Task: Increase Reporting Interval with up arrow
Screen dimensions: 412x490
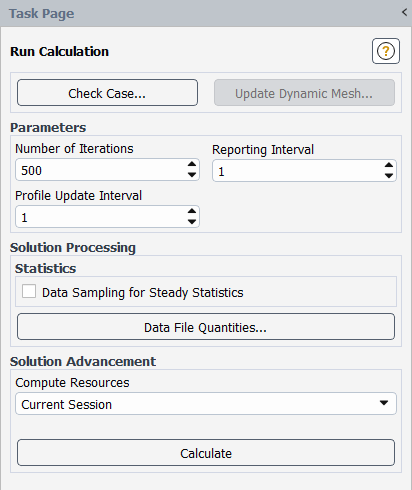Action: point(389,165)
